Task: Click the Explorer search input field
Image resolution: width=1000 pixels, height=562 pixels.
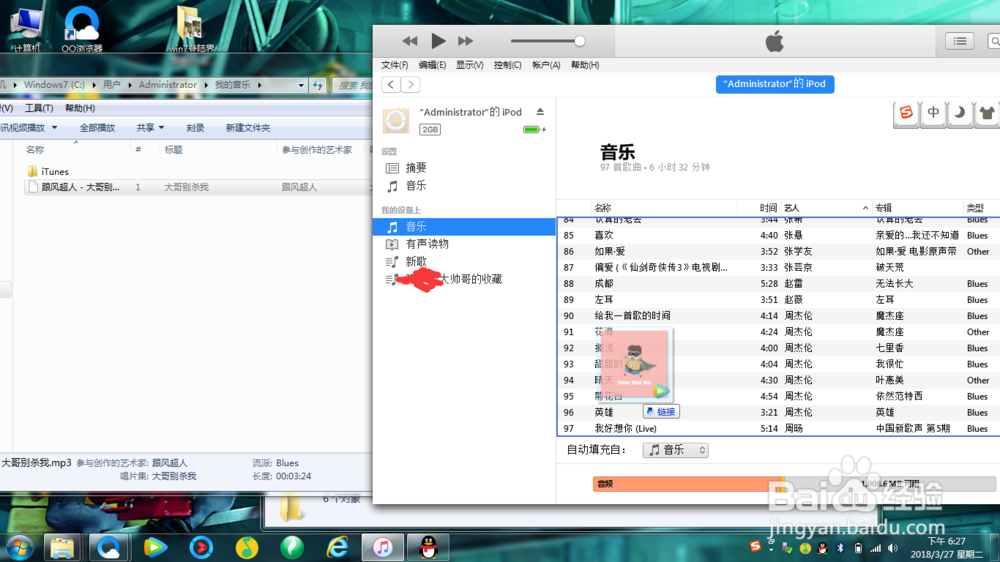Action: (353, 85)
